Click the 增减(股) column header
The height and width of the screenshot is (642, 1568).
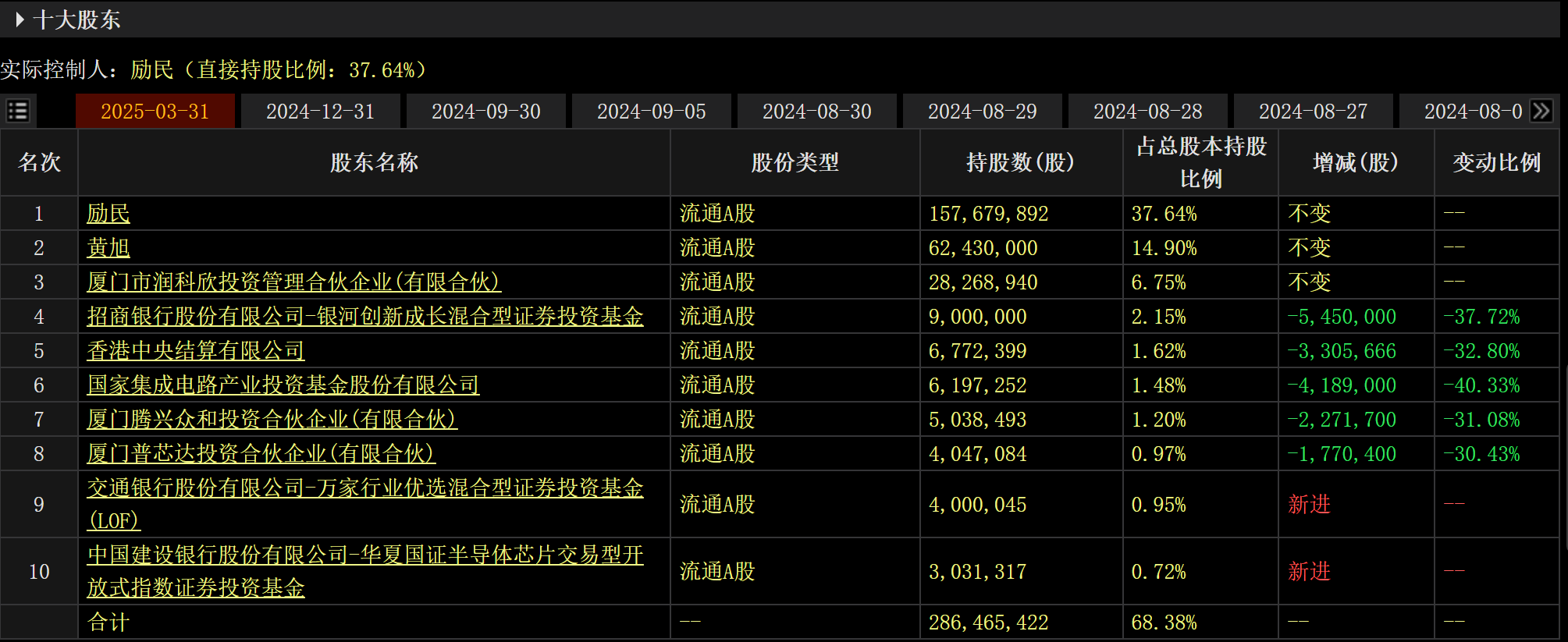(x=1356, y=162)
